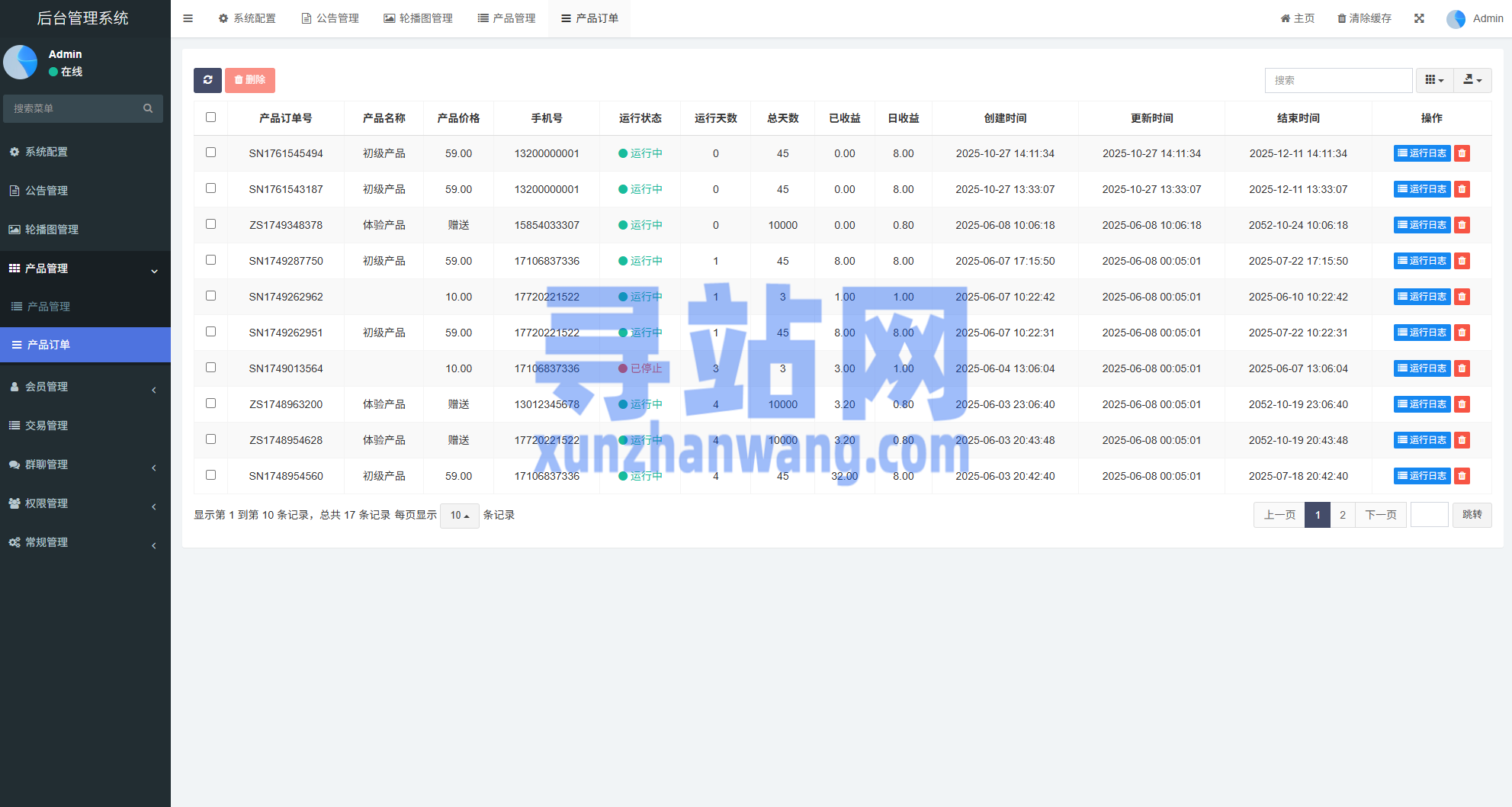This screenshot has width=1512, height=807.
Task: Click the 跳转 jump button
Action: pyautogui.click(x=1472, y=515)
